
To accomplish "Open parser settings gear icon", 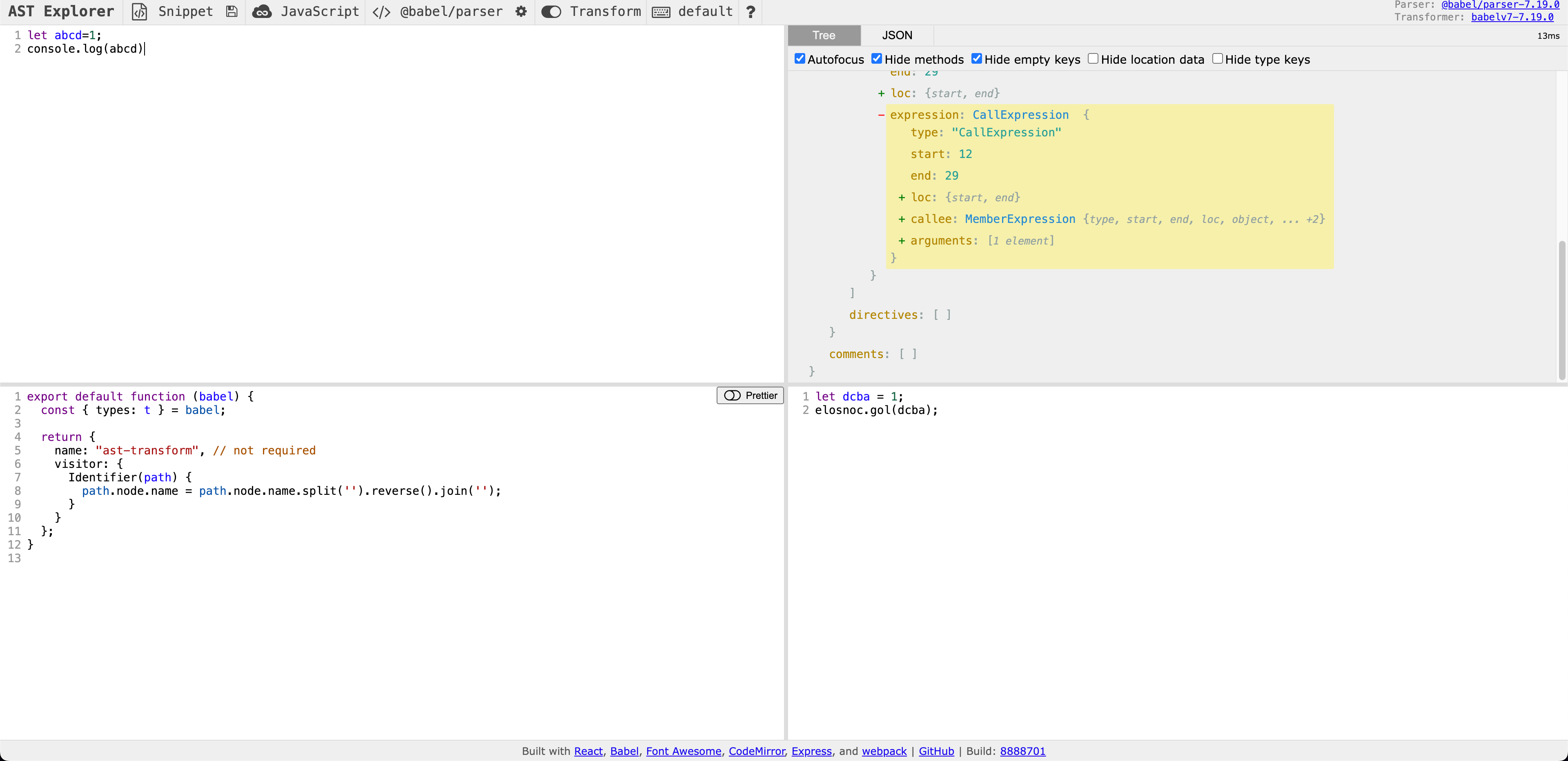I will point(521,11).
